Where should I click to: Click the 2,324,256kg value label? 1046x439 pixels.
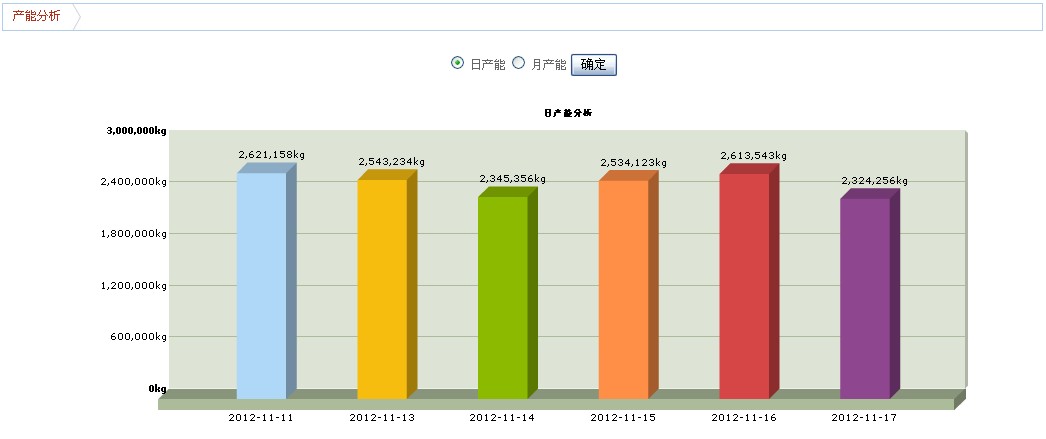pos(874,181)
